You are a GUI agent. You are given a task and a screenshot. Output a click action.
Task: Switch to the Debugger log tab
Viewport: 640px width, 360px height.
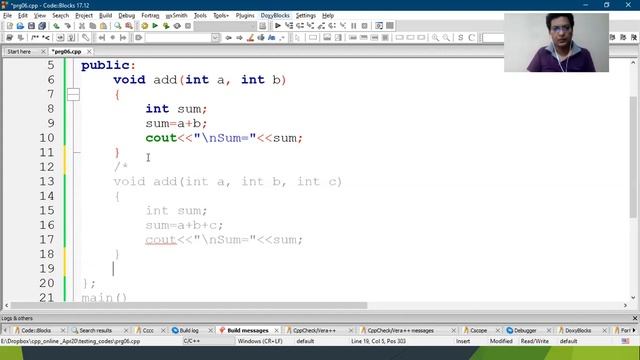coord(525,330)
